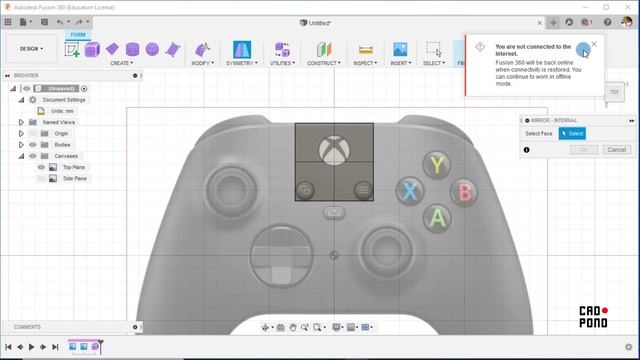The width and height of the screenshot is (640, 360).
Task: Expand the Bodies folder
Action: 21,145
